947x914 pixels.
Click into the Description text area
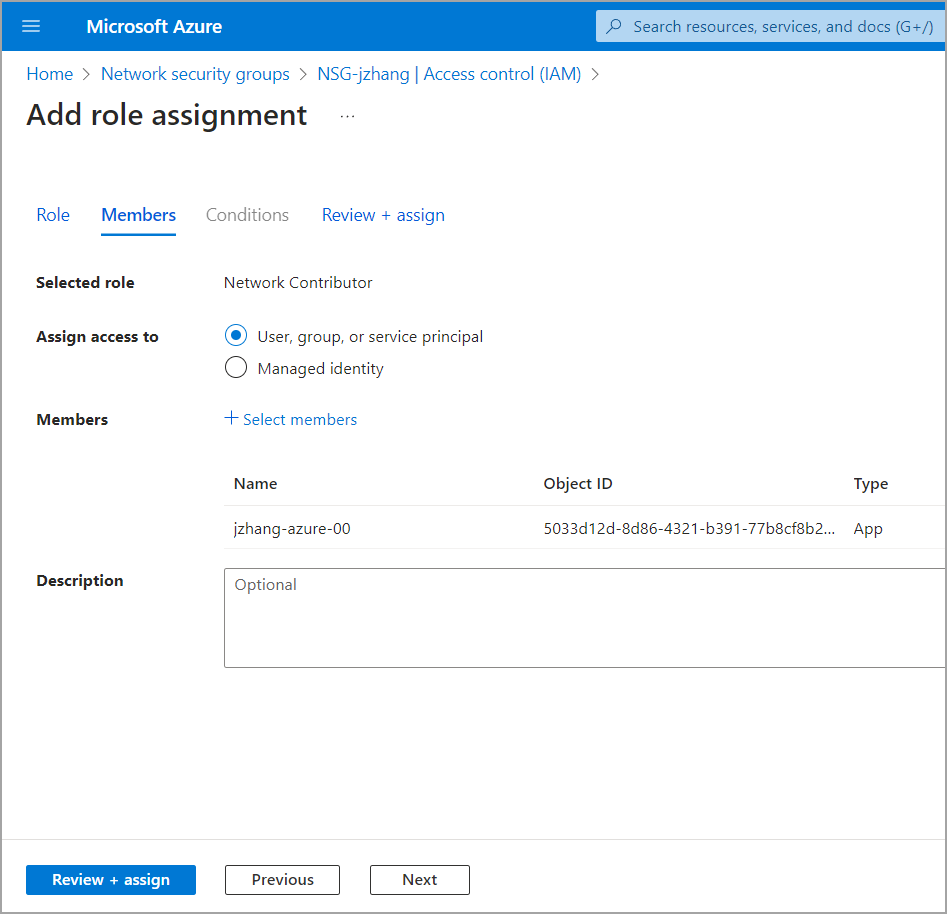pyautogui.click(x=585, y=618)
